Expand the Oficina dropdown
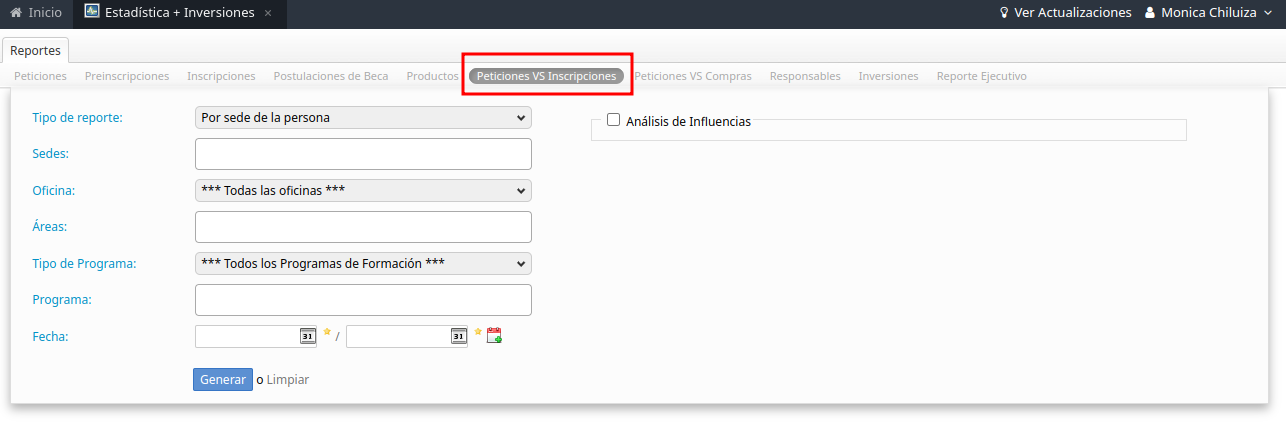Viewport: 1286px width, 438px height. [x=363, y=191]
